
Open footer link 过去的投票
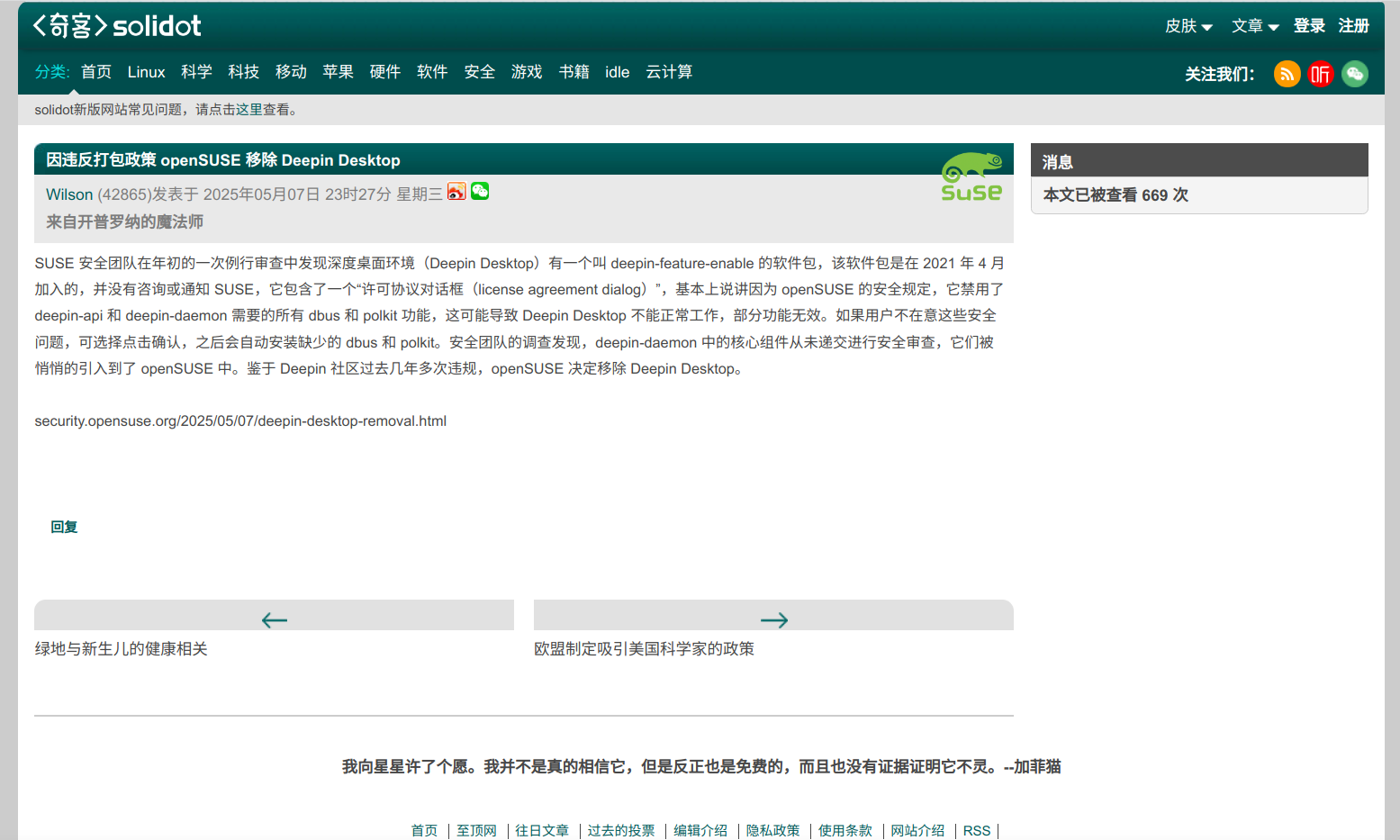tap(621, 830)
